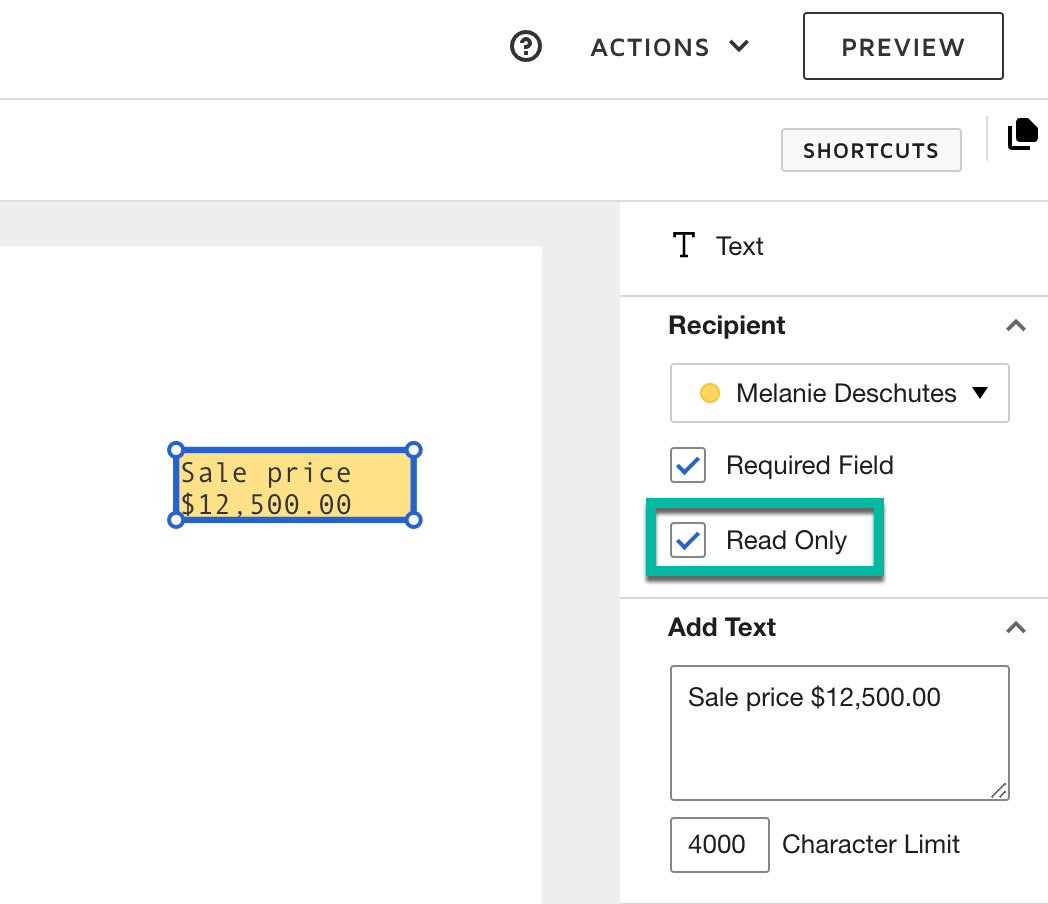This screenshot has width=1048, height=904.
Task: Open the ACTIONS dropdown menu
Action: (670, 47)
